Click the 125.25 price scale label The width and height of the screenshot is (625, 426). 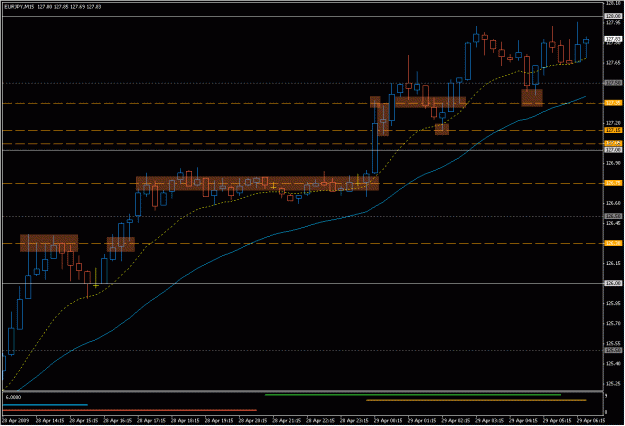point(613,383)
